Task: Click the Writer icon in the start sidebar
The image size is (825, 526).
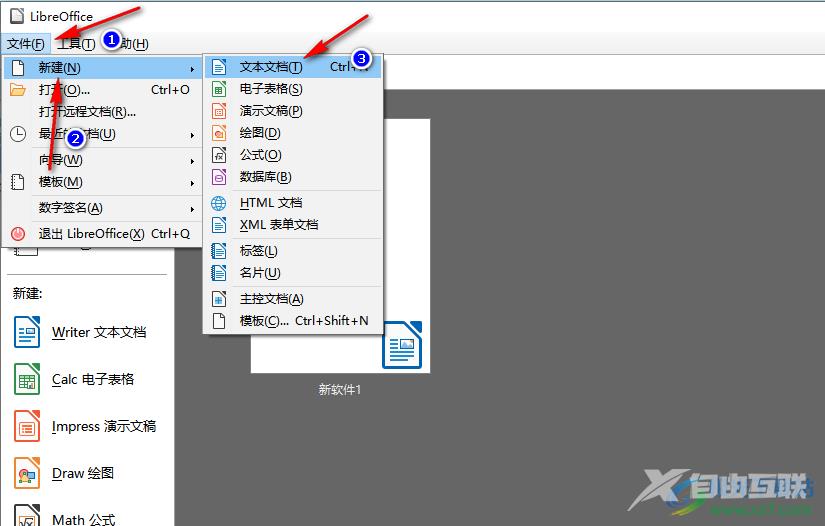Action: (27, 332)
